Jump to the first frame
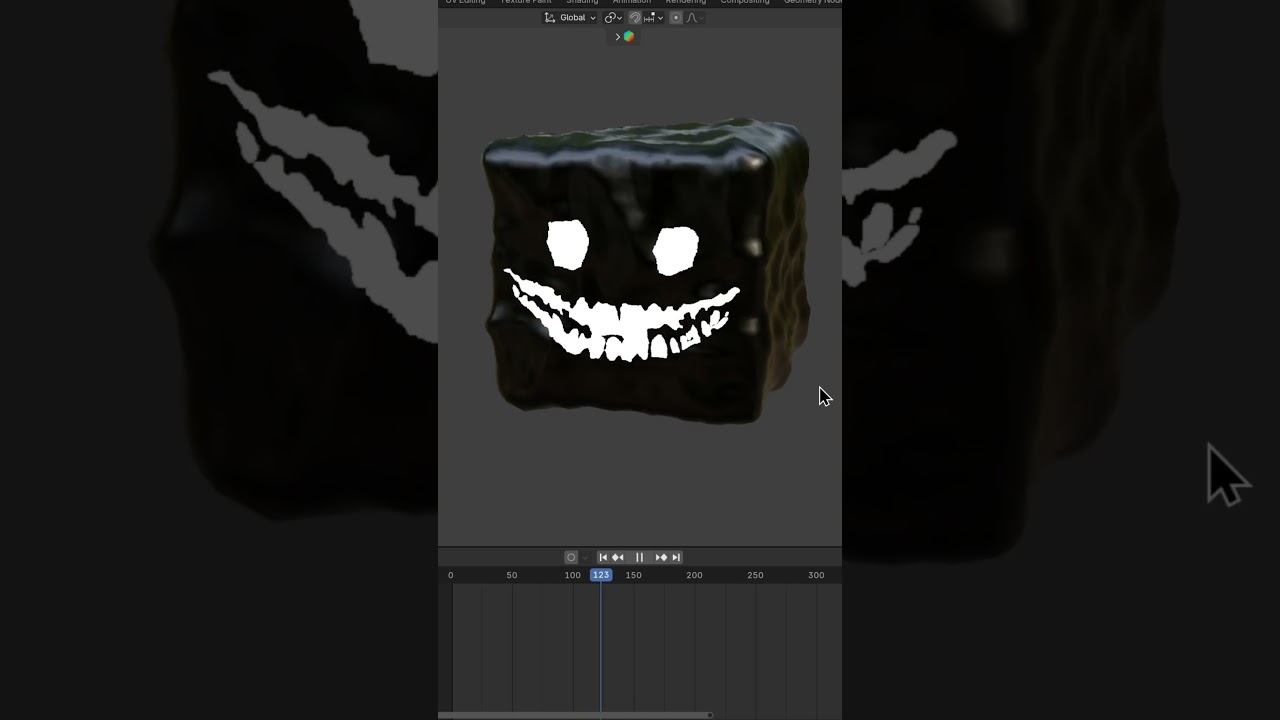This screenshot has height=720, width=1280. click(603, 557)
